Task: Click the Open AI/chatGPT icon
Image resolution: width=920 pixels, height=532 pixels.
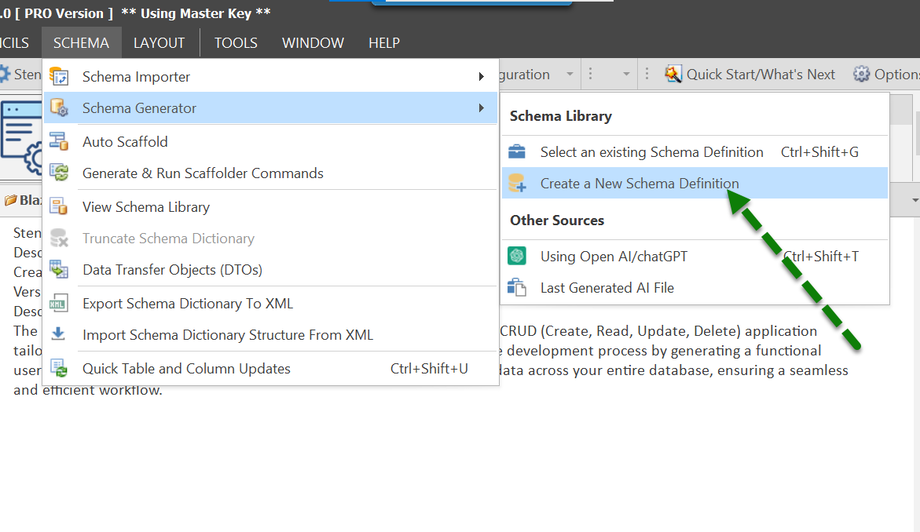Action: pyautogui.click(x=517, y=256)
